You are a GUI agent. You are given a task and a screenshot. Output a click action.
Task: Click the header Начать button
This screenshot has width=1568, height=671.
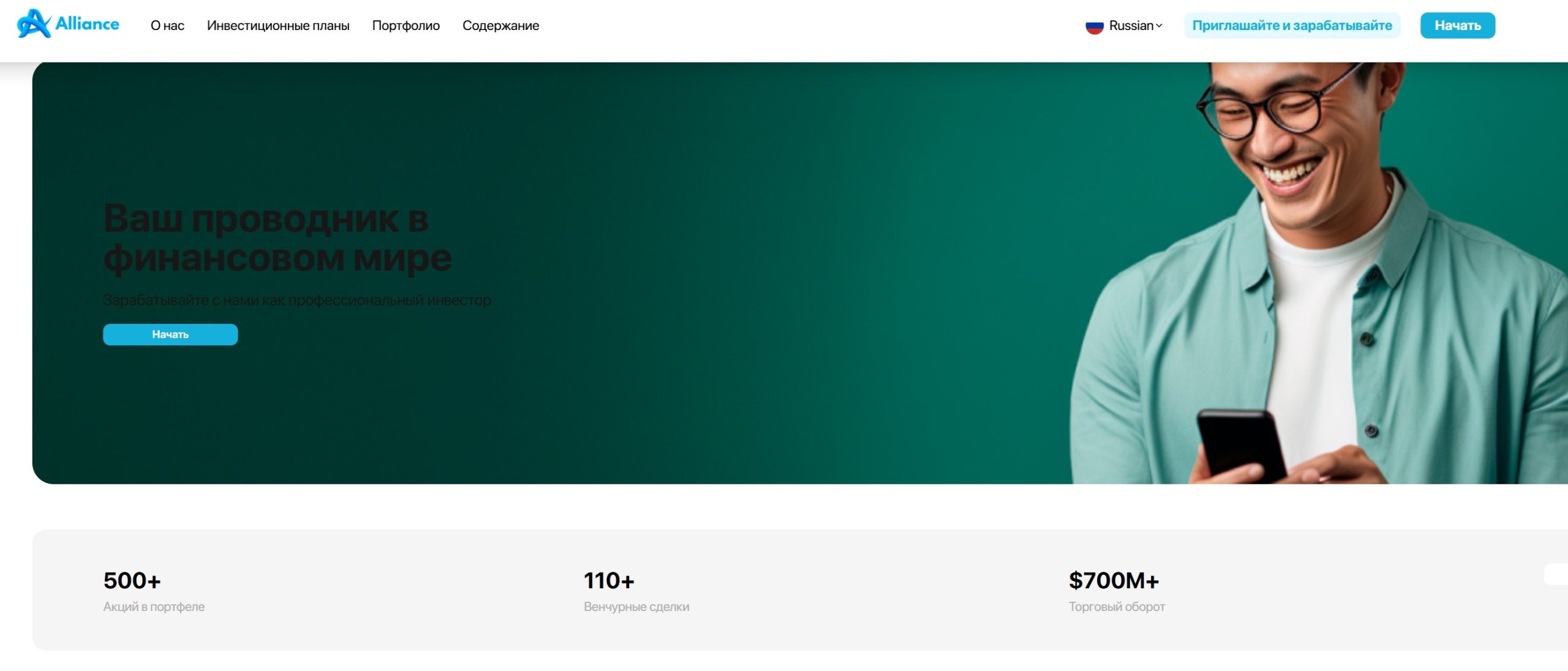[1458, 26]
